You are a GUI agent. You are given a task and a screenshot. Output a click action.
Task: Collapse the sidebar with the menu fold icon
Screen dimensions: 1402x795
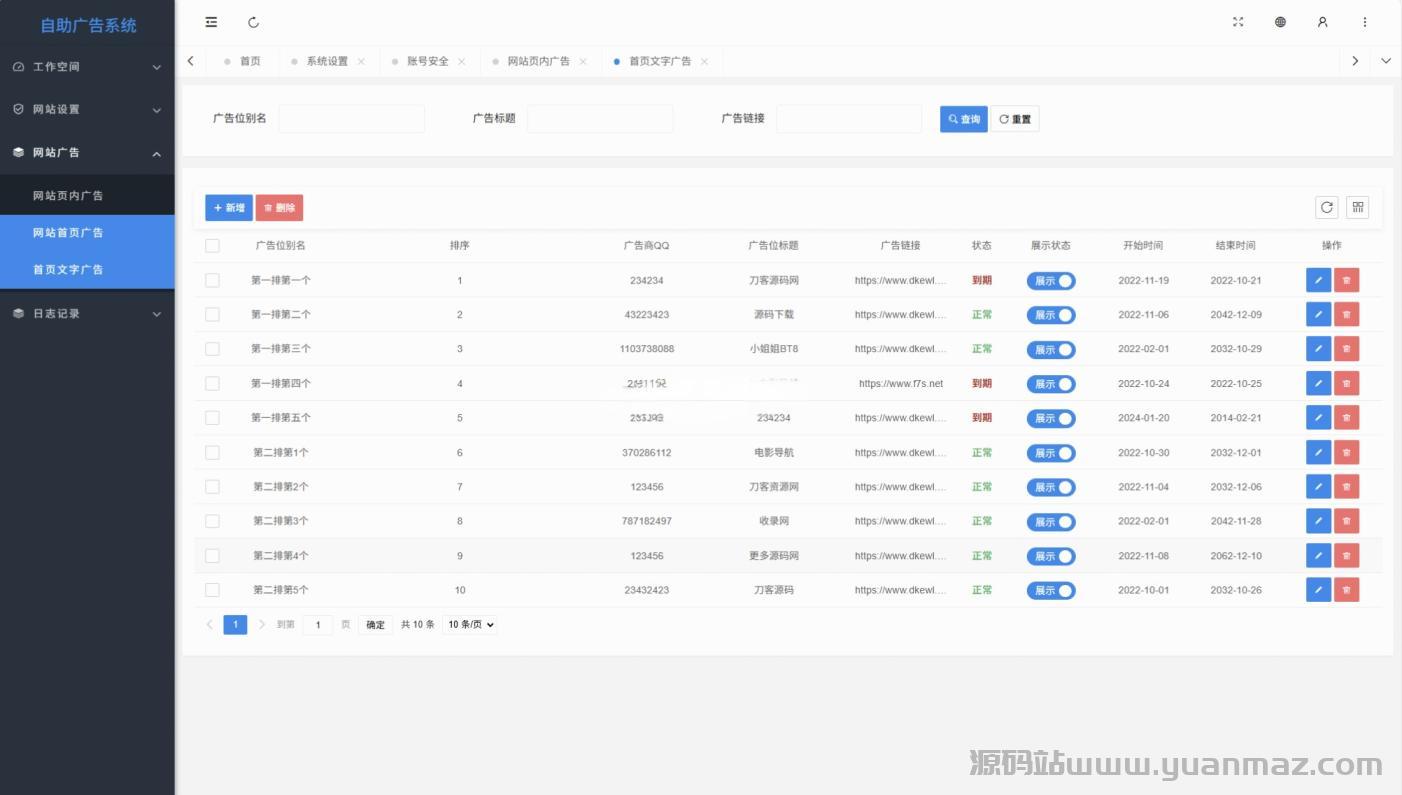[x=211, y=22]
